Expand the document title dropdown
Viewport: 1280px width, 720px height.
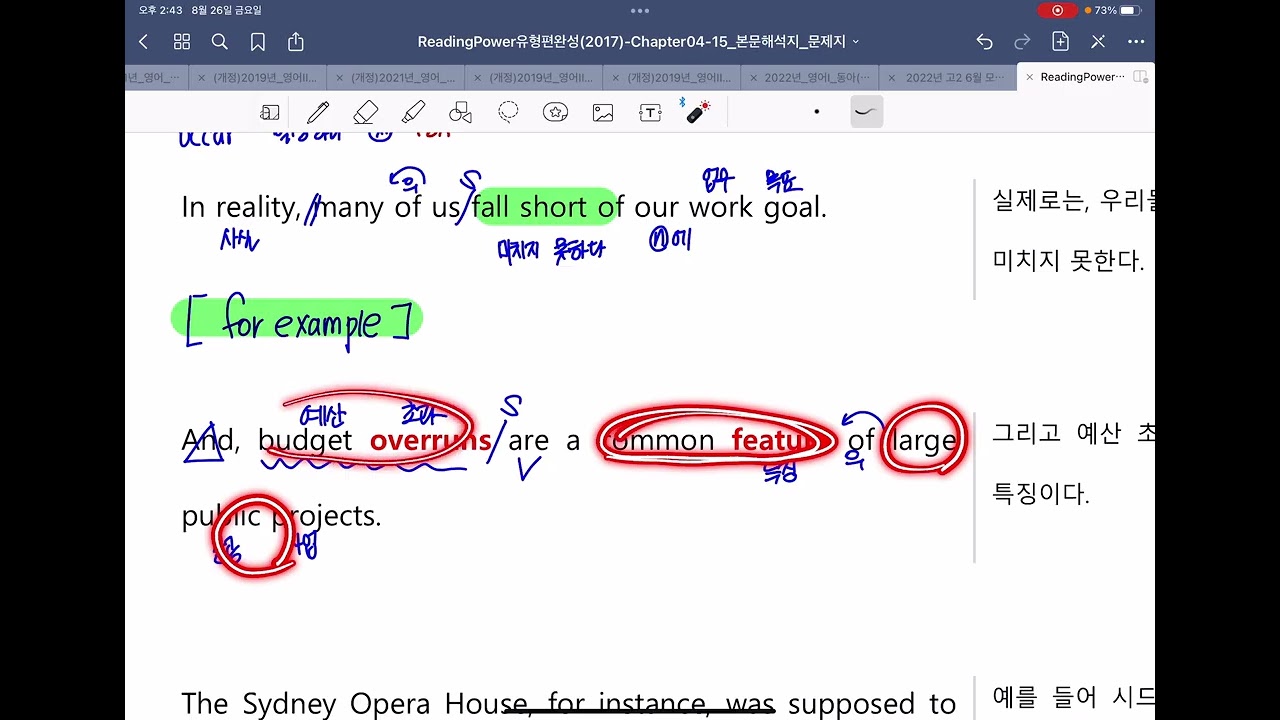coord(640,42)
